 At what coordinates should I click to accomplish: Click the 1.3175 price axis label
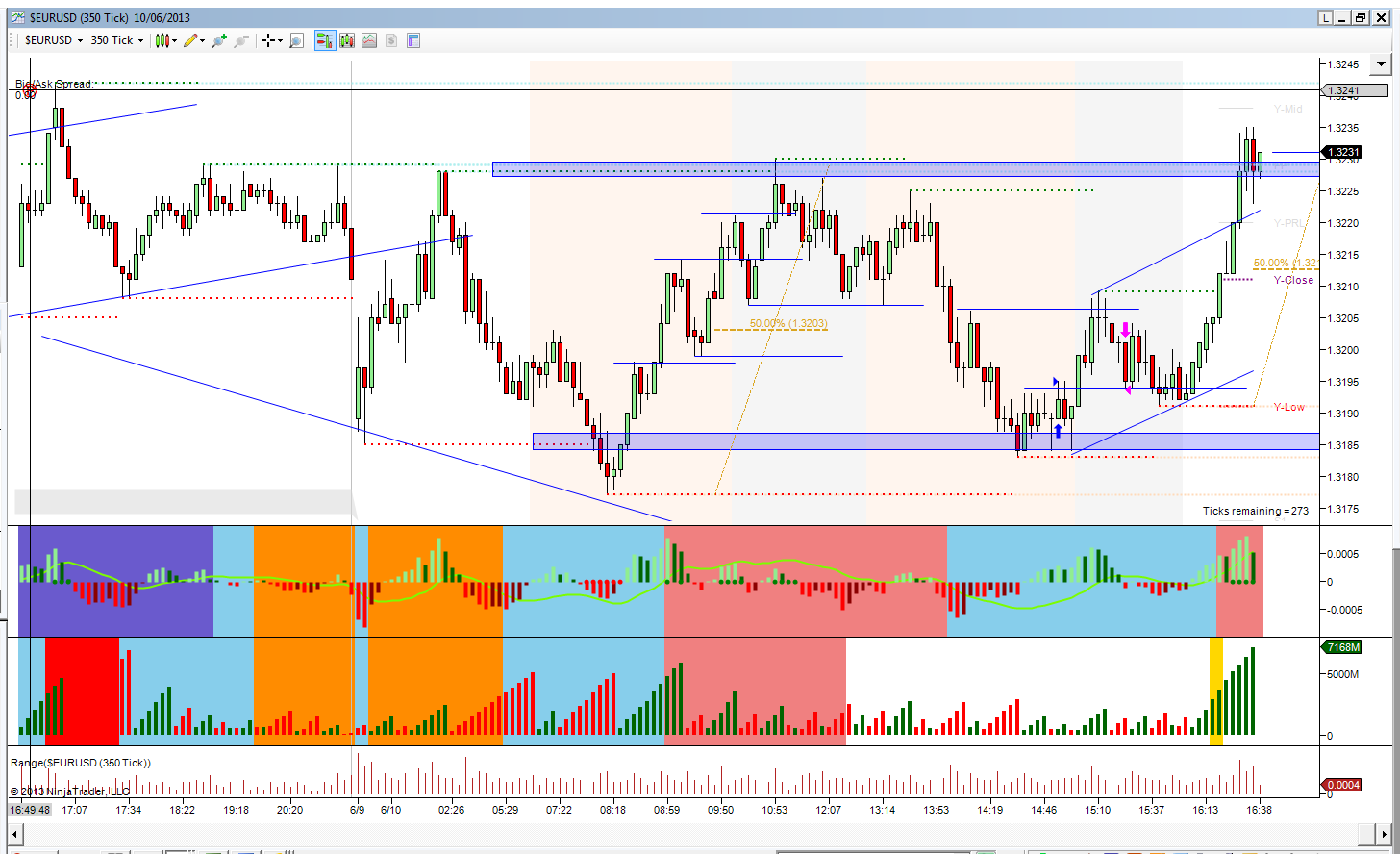pyautogui.click(x=1342, y=509)
